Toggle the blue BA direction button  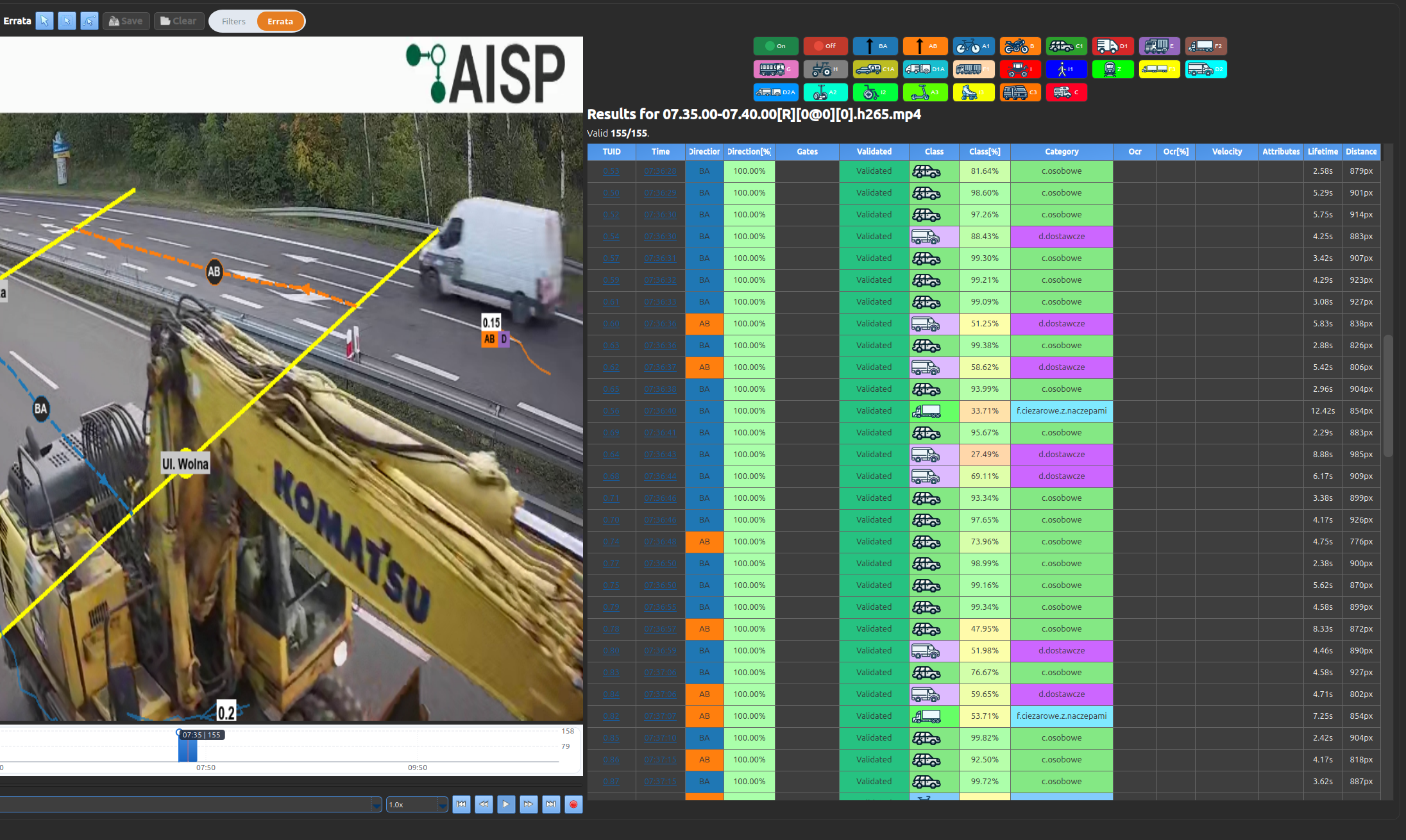[x=876, y=46]
